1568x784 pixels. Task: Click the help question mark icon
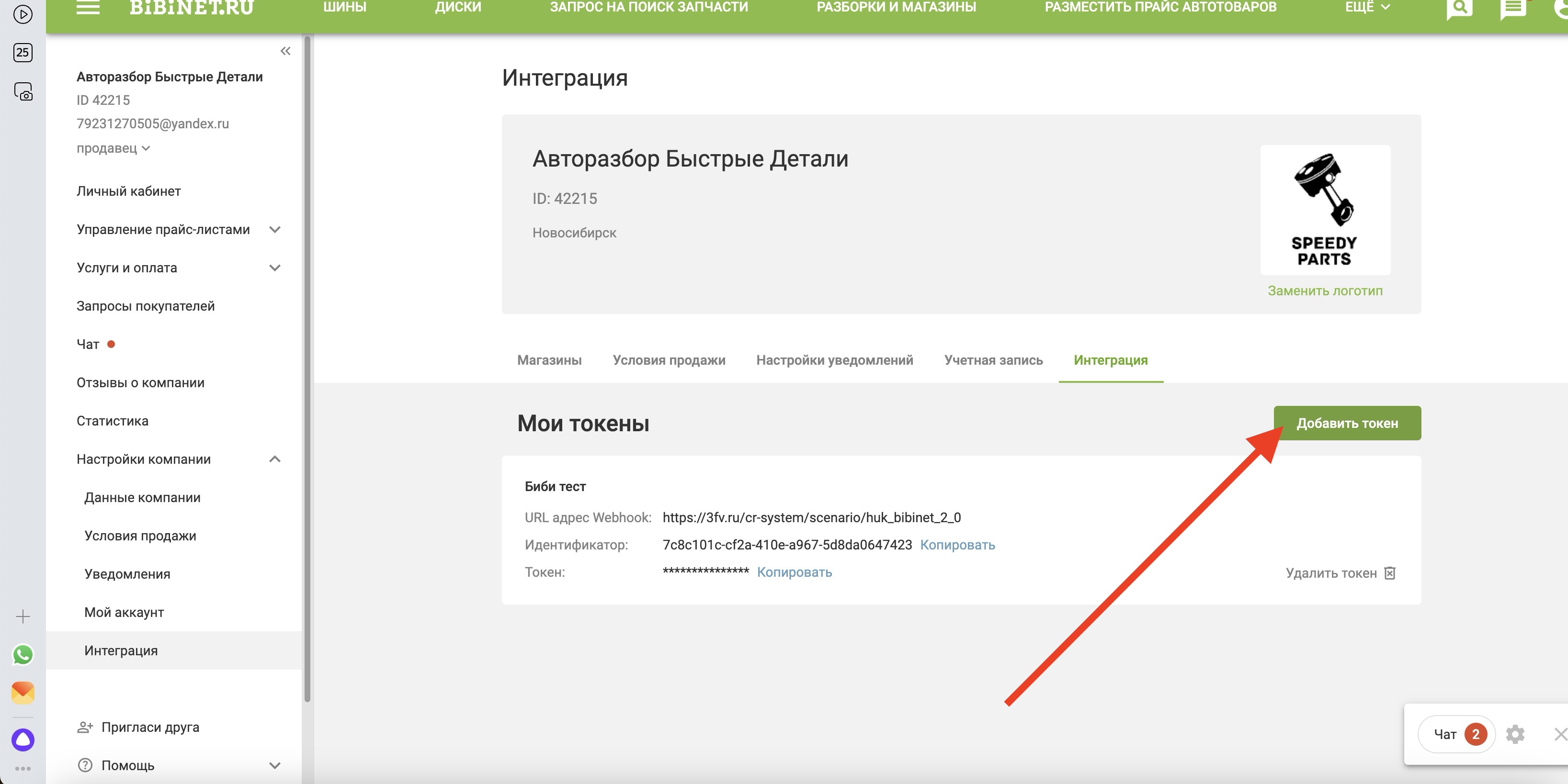(x=85, y=765)
